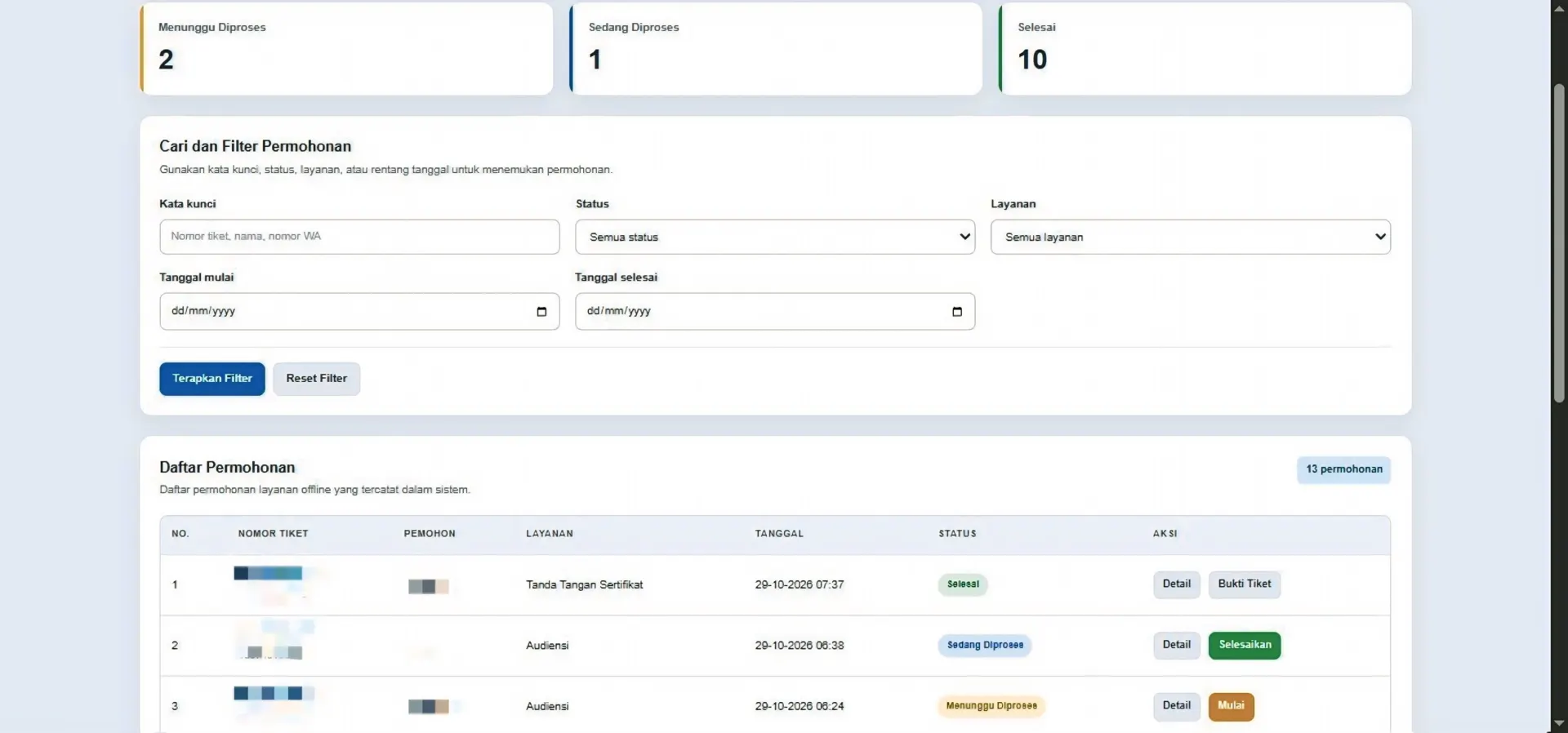Viewport: 1568px width, 733px height.
Task: Click the Reset Filter button
Action: pyautogui.click(x=317, y=379)
